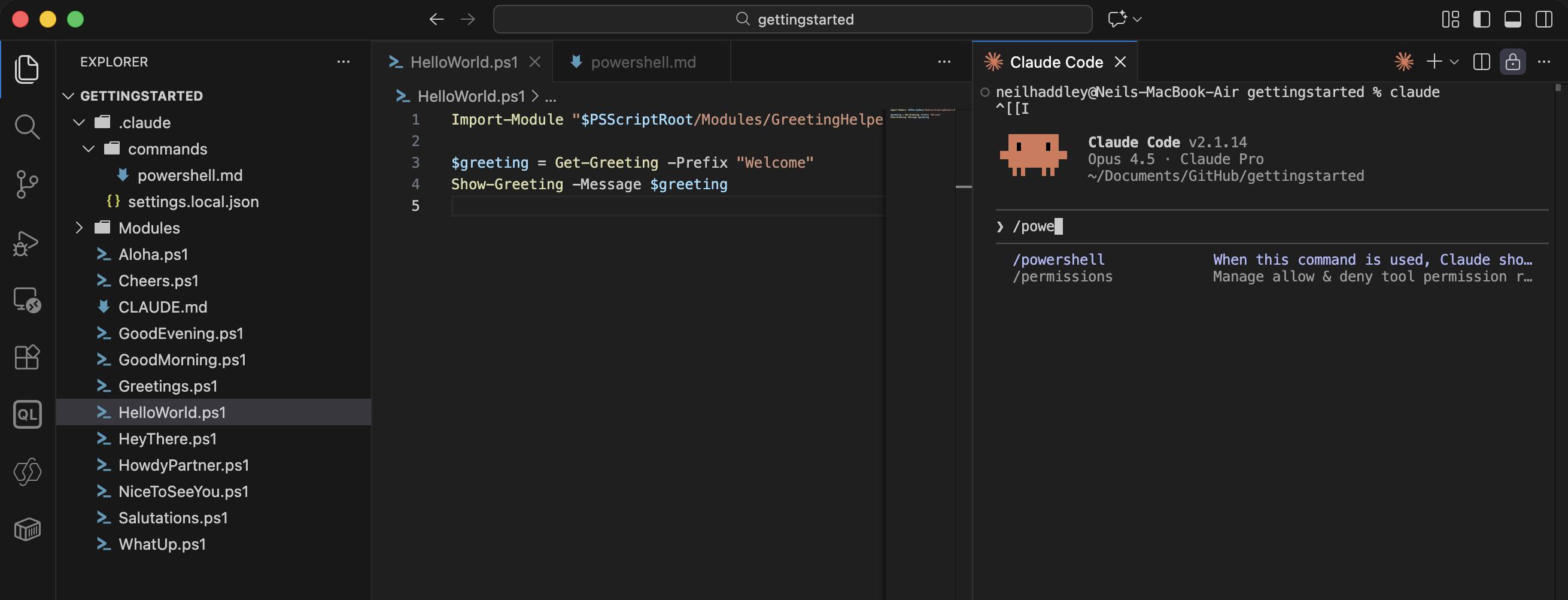Start a new Claude Code session with plus icon
This screenshot has height=600, width=1568.
[1434, 62]
